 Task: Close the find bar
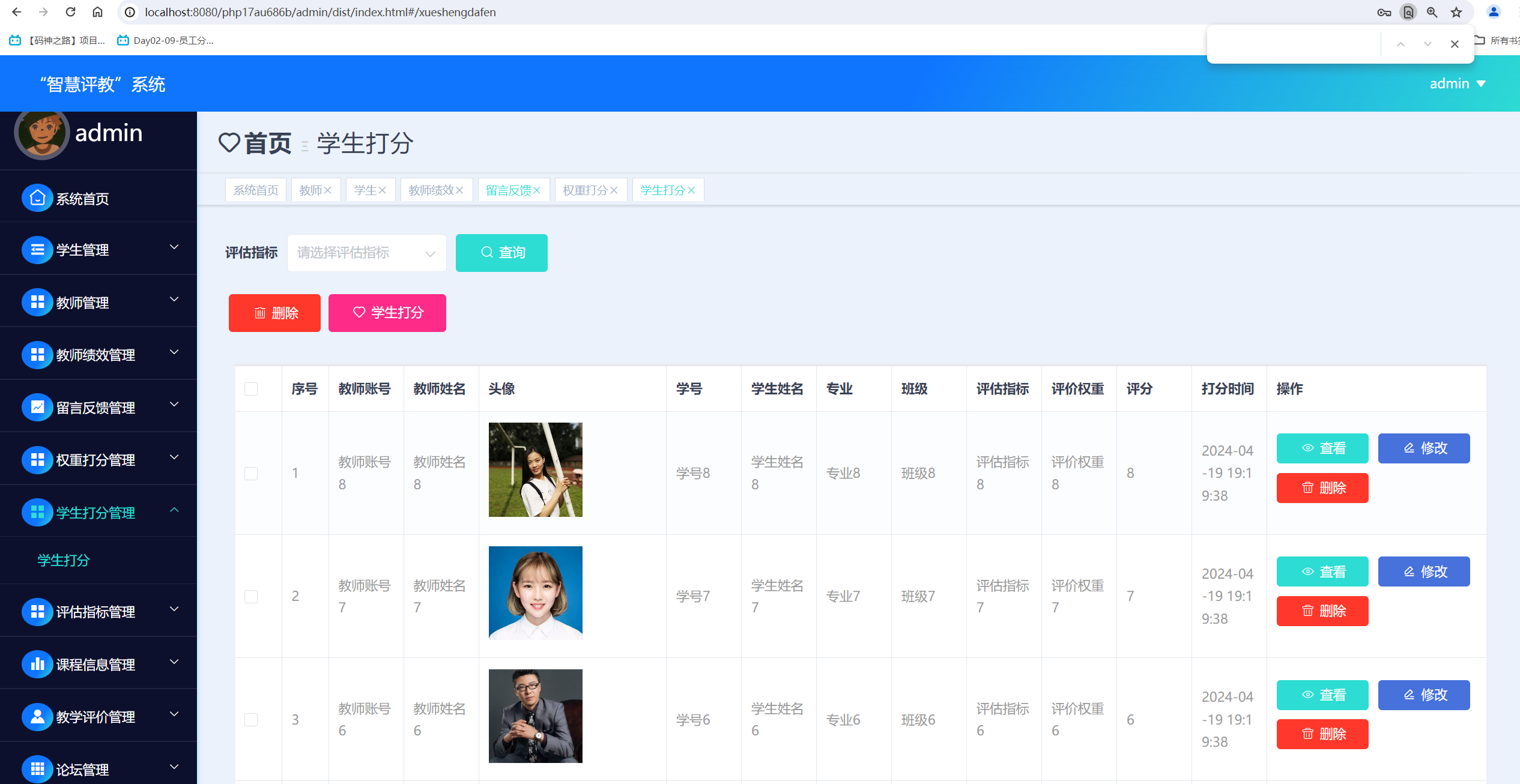1455,44
